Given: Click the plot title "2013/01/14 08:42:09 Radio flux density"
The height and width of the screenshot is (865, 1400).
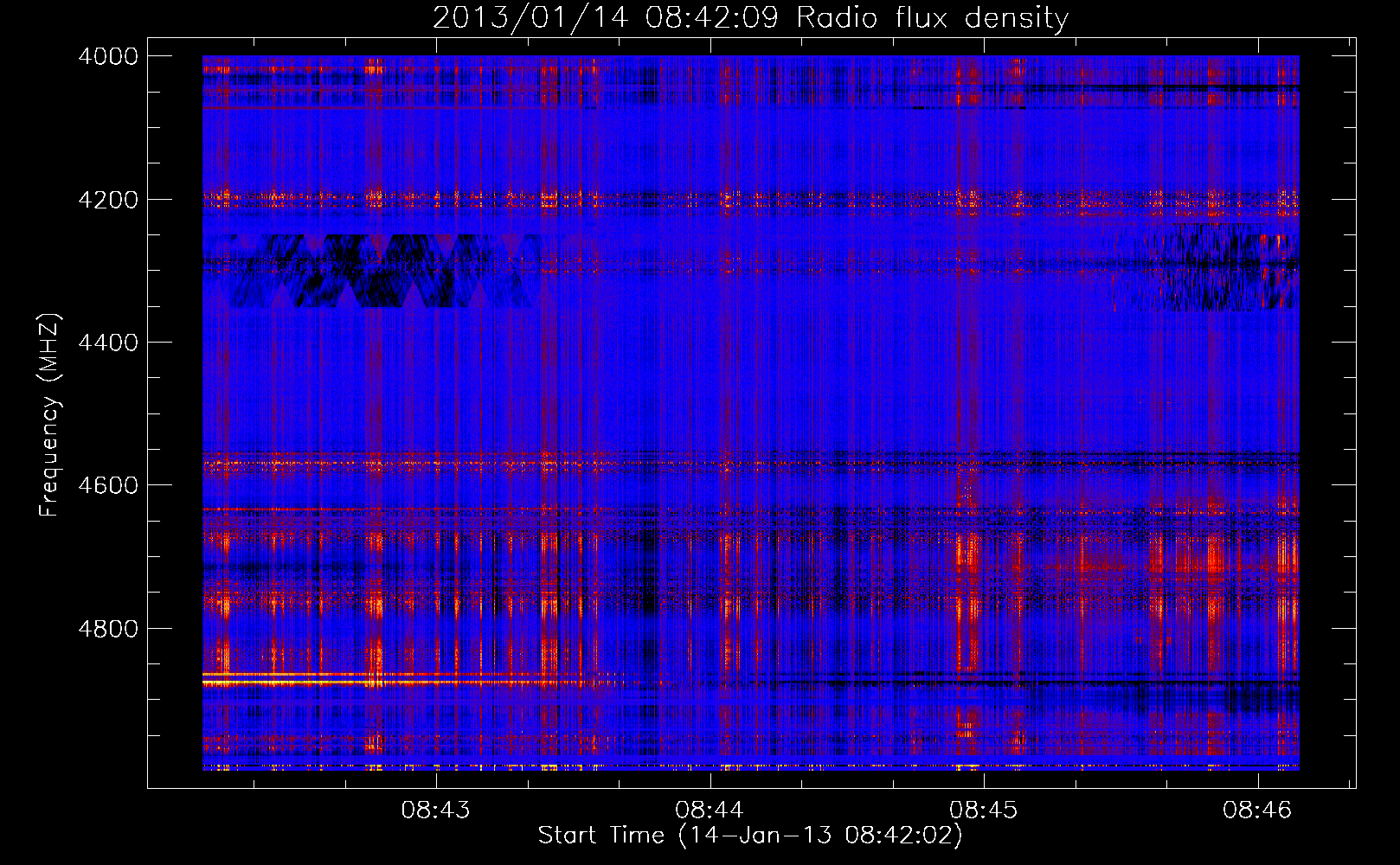Looking at the screenshot, I should coord(750,17).
